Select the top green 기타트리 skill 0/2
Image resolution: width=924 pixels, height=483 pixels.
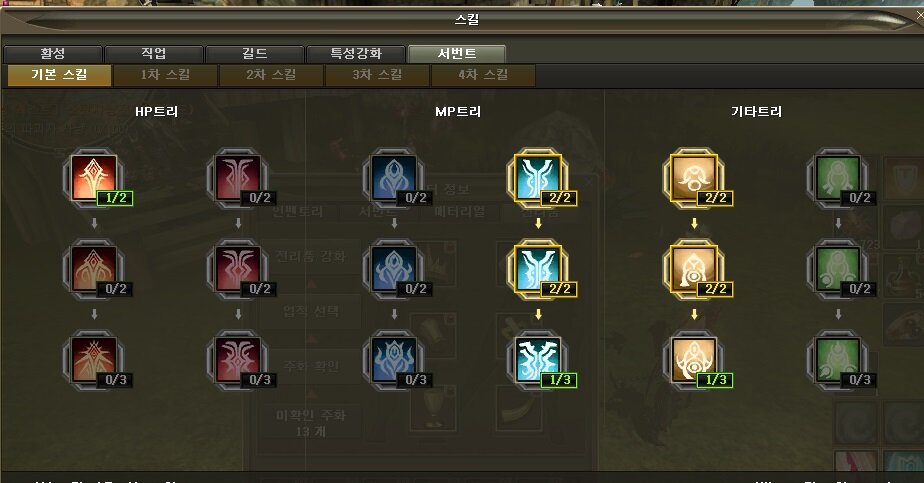(x=838, y=177)
